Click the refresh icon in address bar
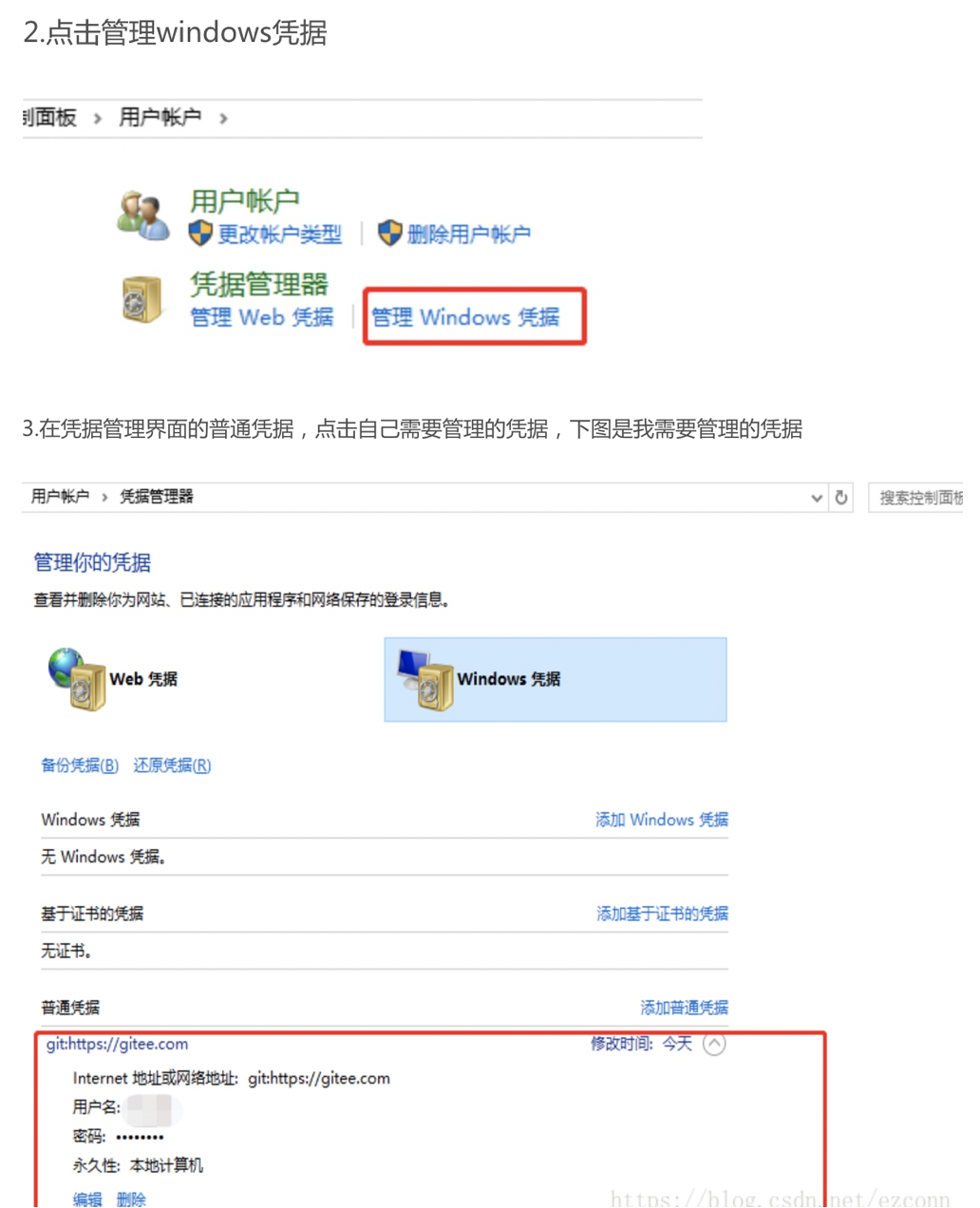The width and height of the screenshot is (980, 1208). [840, 497]
